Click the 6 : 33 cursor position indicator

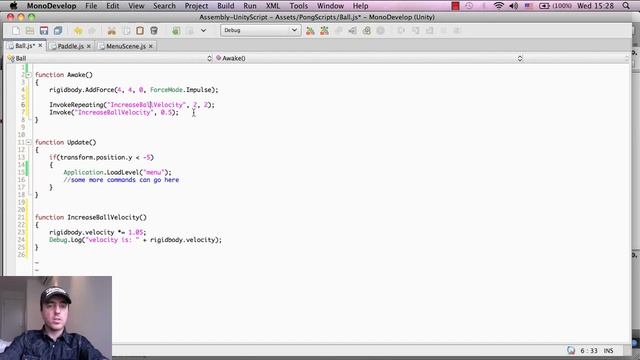click(x=589, y=351)
